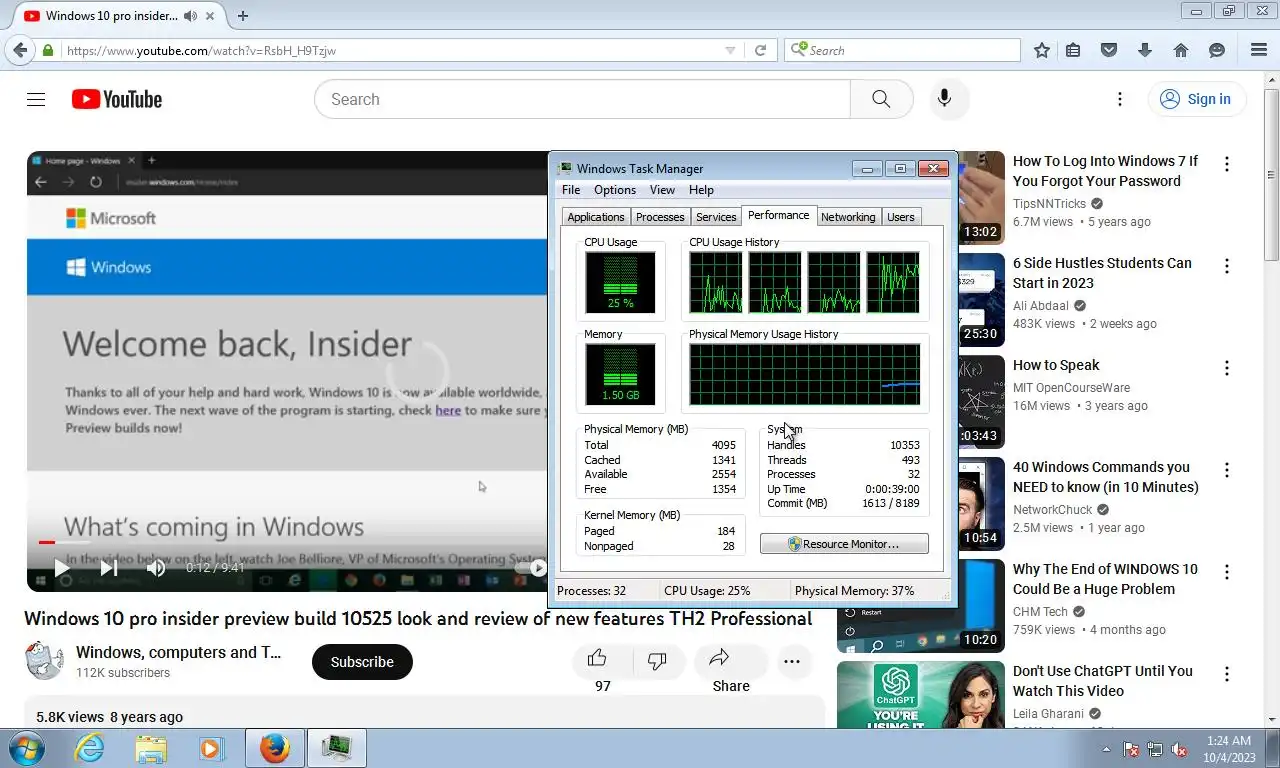The height and width of the screenshot is (768, 1280).
Task: Mute tab via speaker icon on tab
Action: 190,16
